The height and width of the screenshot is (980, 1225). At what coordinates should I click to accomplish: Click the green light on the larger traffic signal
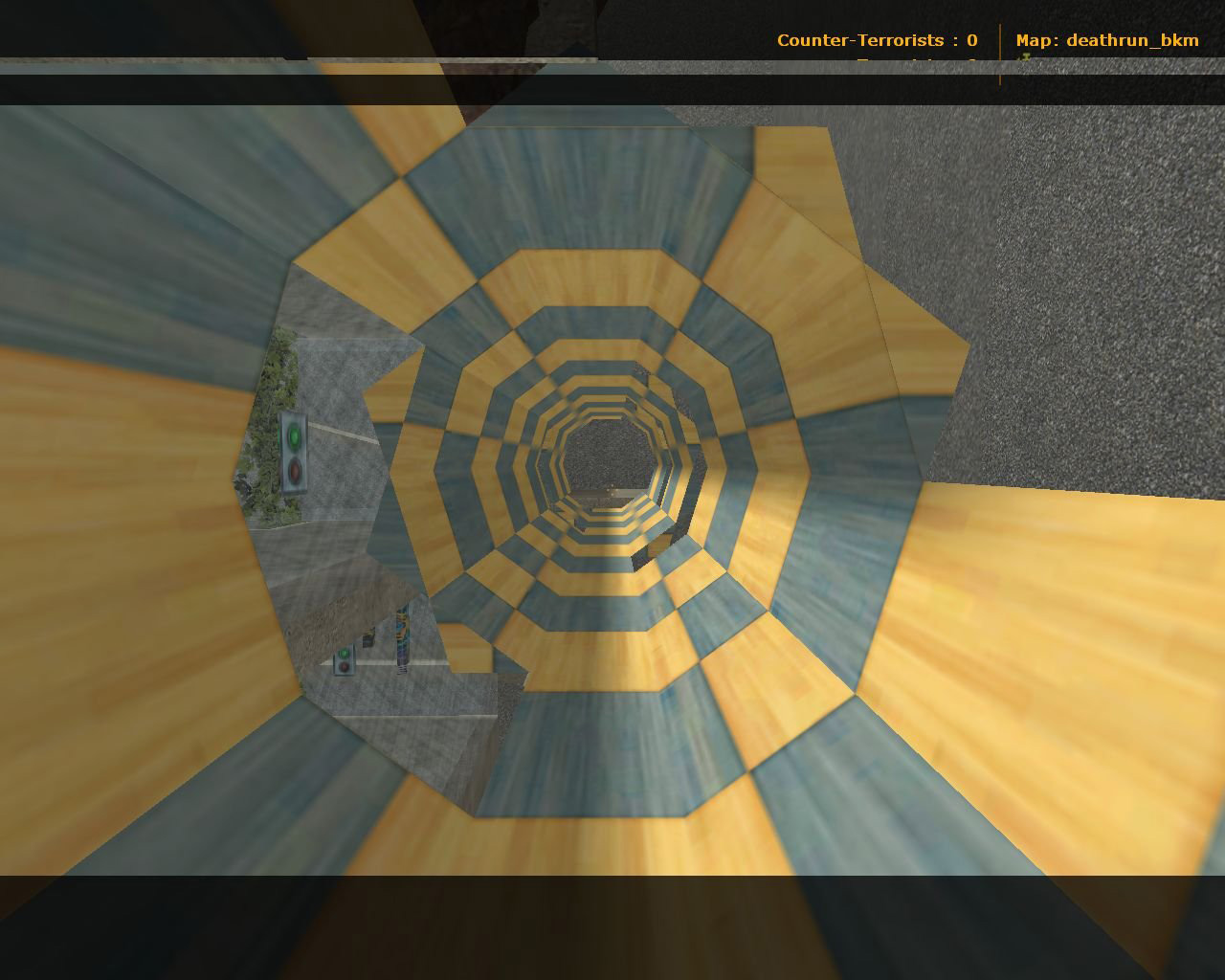point(295,438)
